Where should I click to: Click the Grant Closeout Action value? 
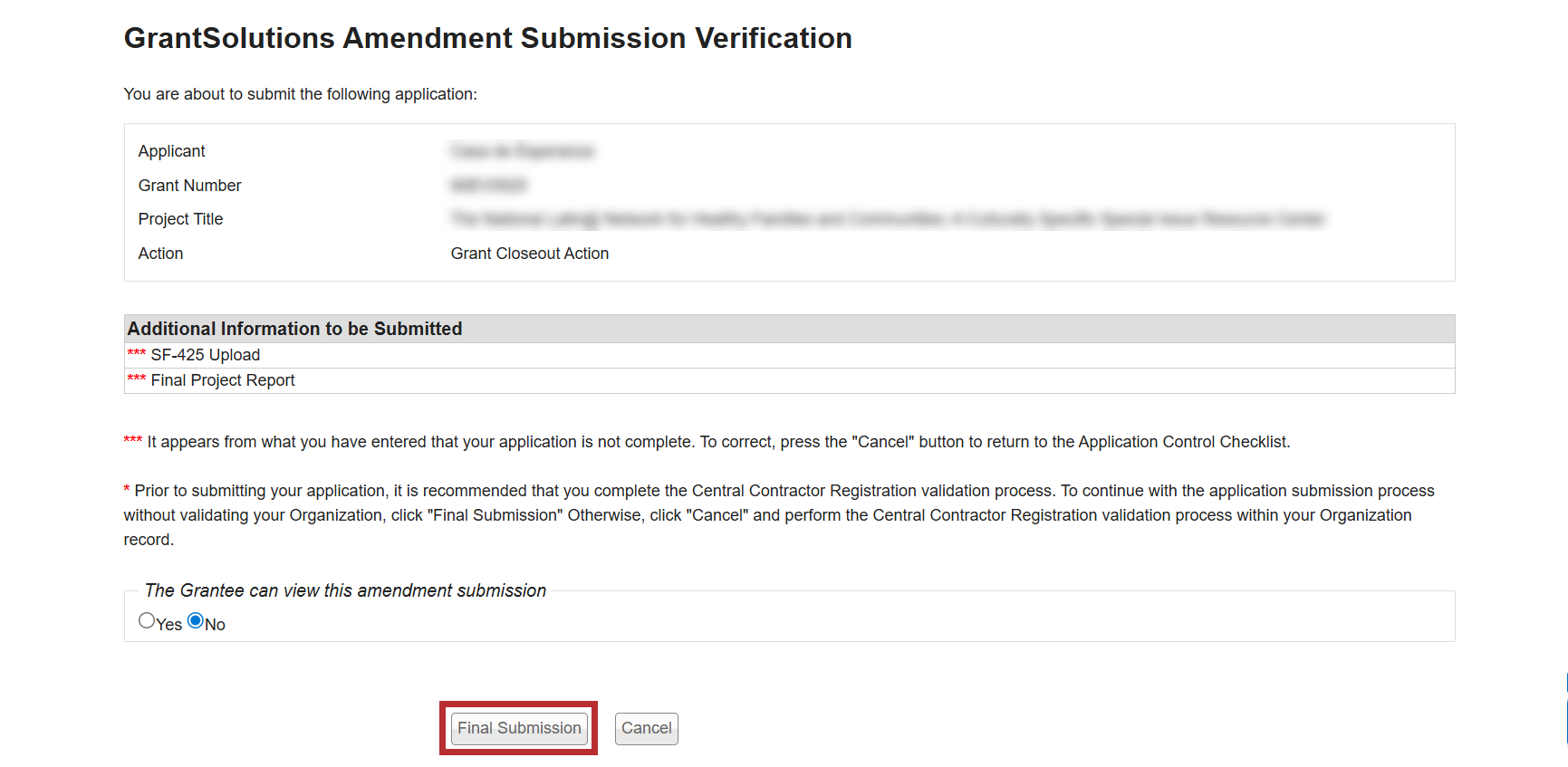pos(530,254)
